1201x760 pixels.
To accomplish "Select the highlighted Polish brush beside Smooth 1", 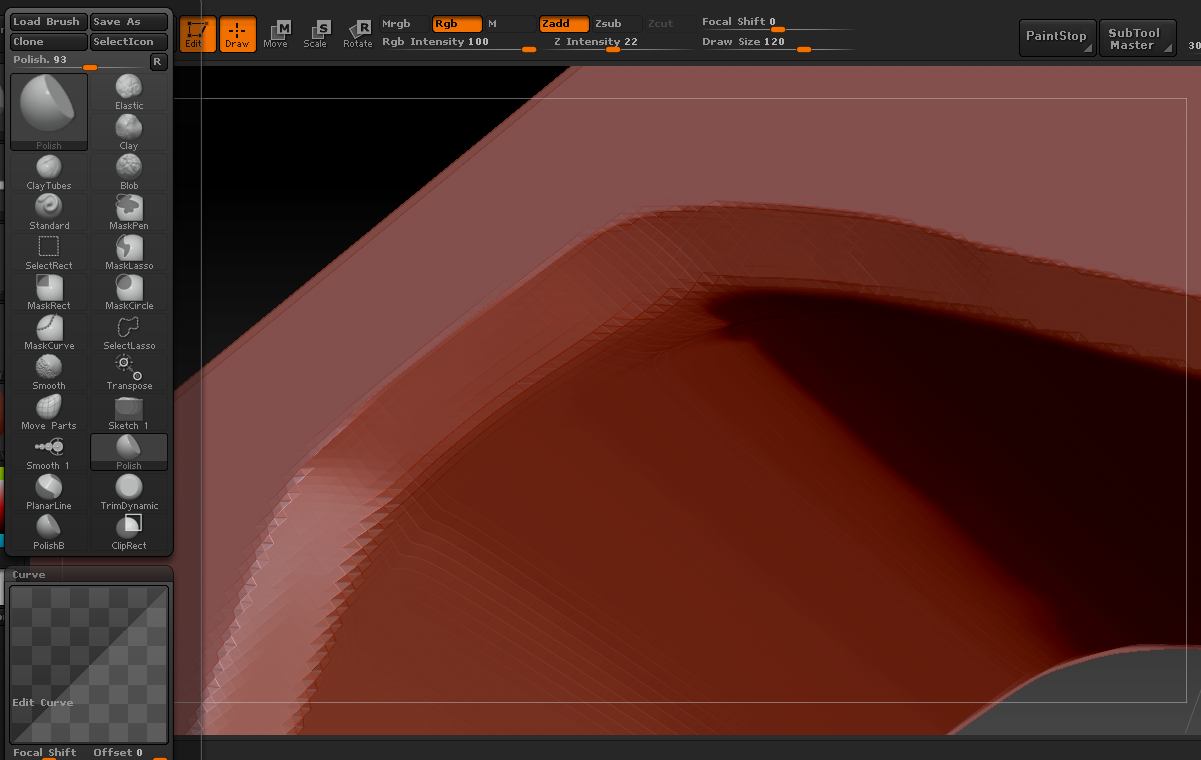I will click(x=129, y=452).
